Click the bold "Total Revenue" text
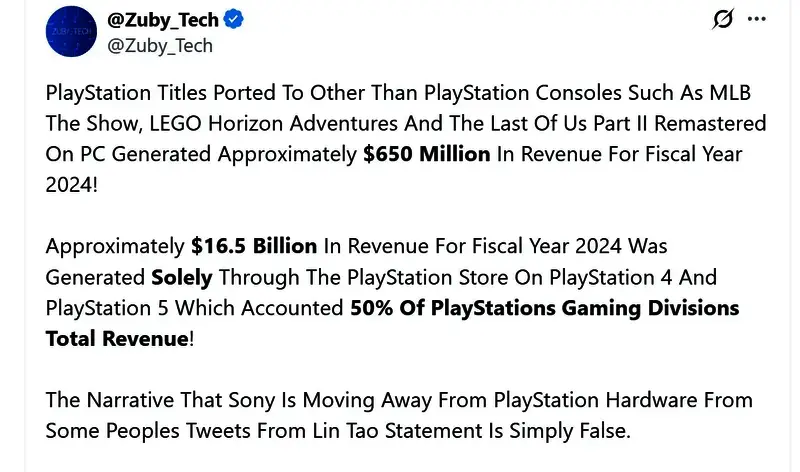The image size is (800, 472). [116, 339]
